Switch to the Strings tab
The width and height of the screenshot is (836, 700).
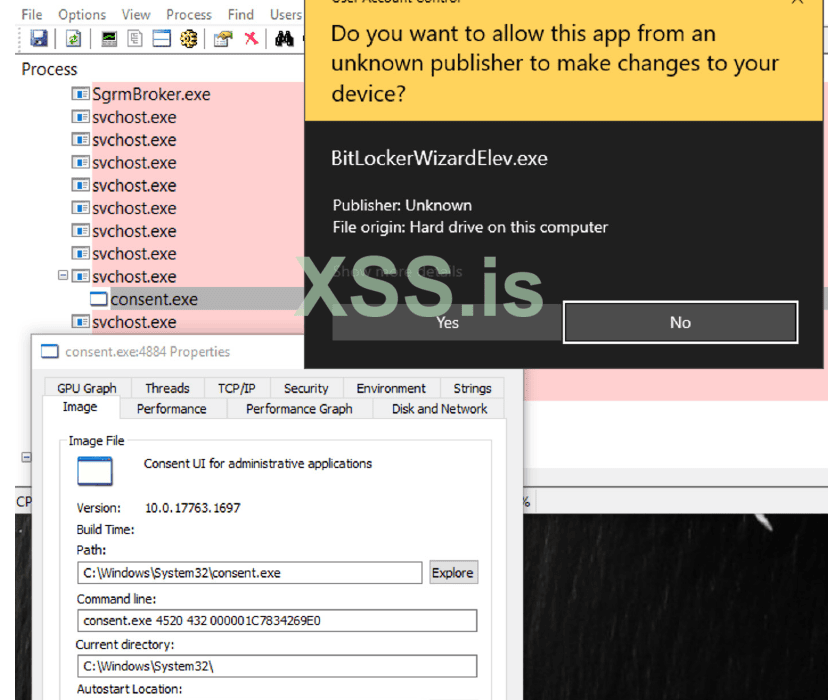(472, 388)
